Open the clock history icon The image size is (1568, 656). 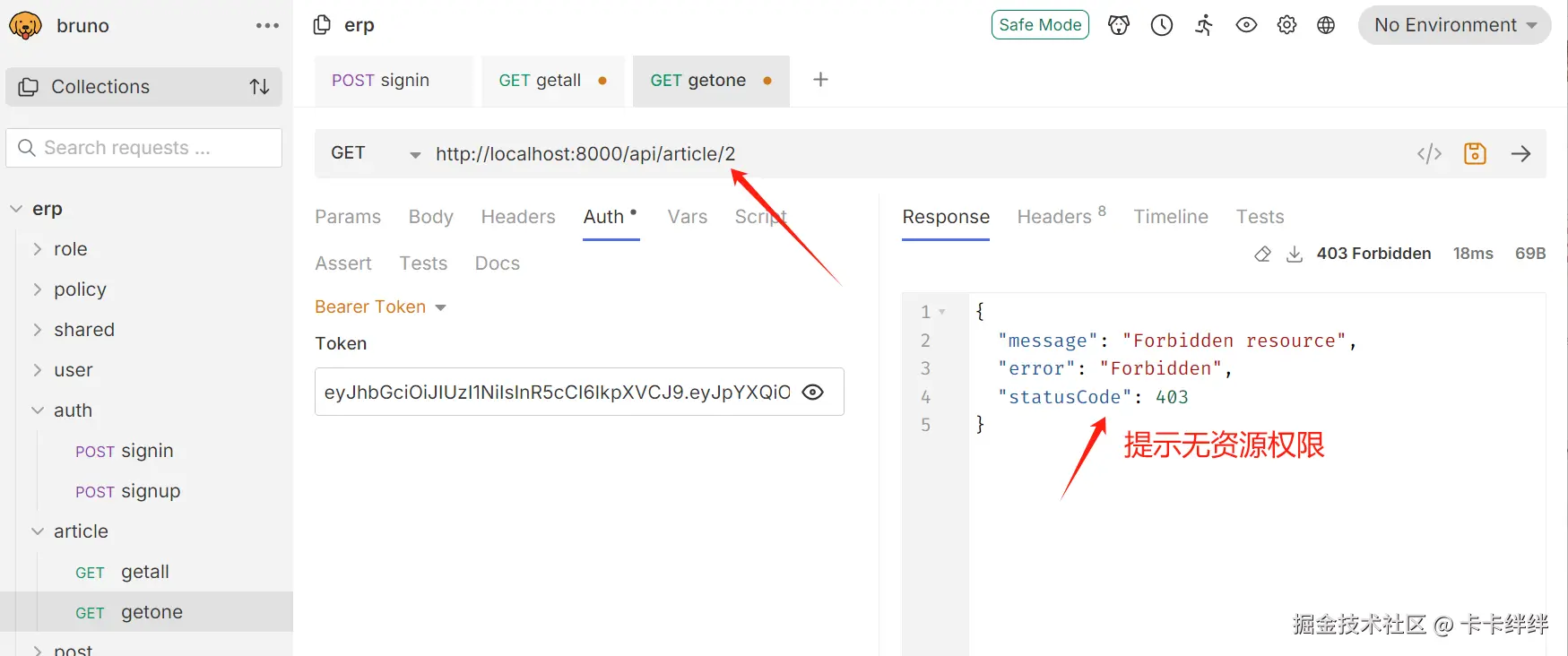click(1162, 25)
